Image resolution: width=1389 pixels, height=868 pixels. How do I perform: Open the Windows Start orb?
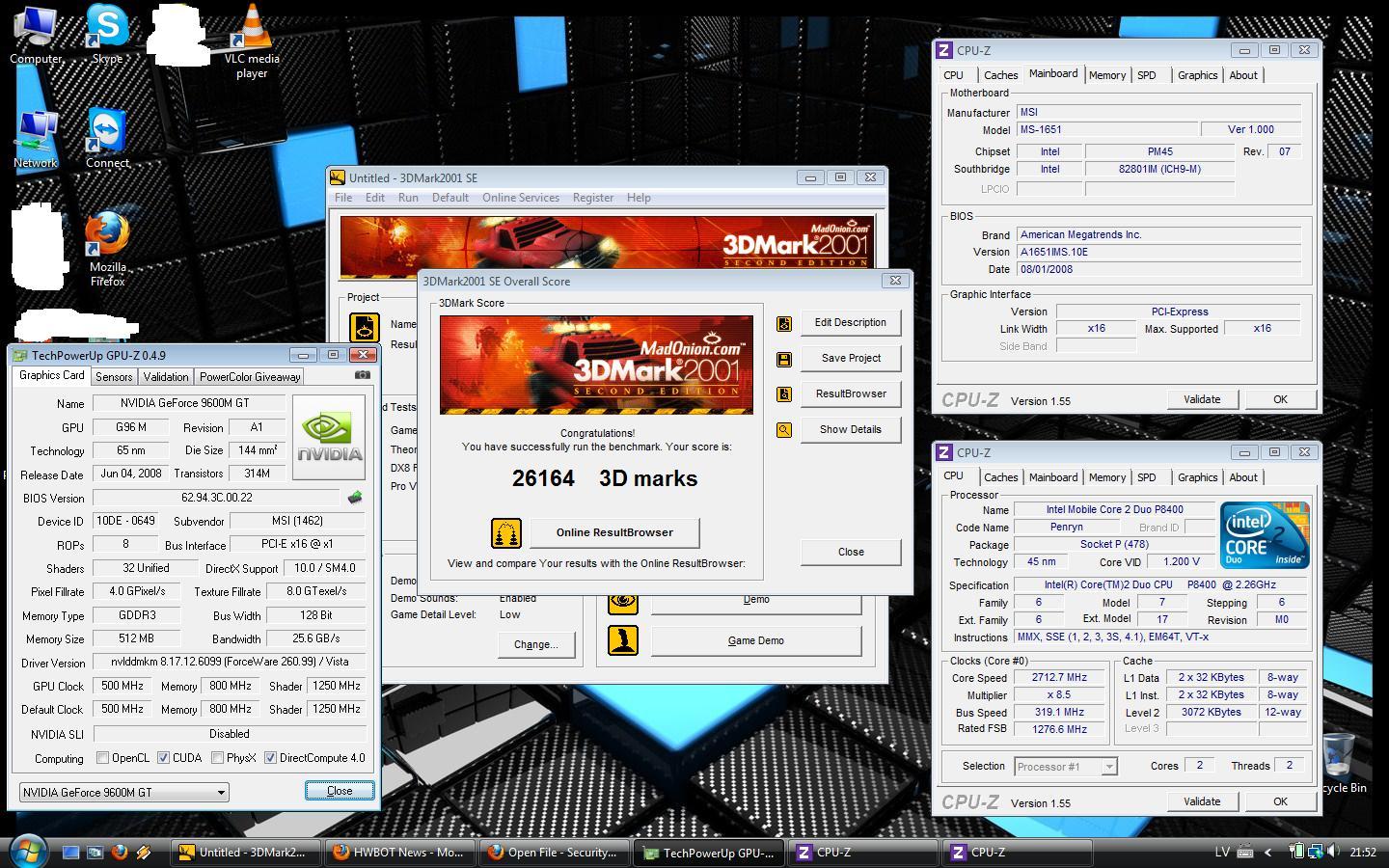point(27,852)
